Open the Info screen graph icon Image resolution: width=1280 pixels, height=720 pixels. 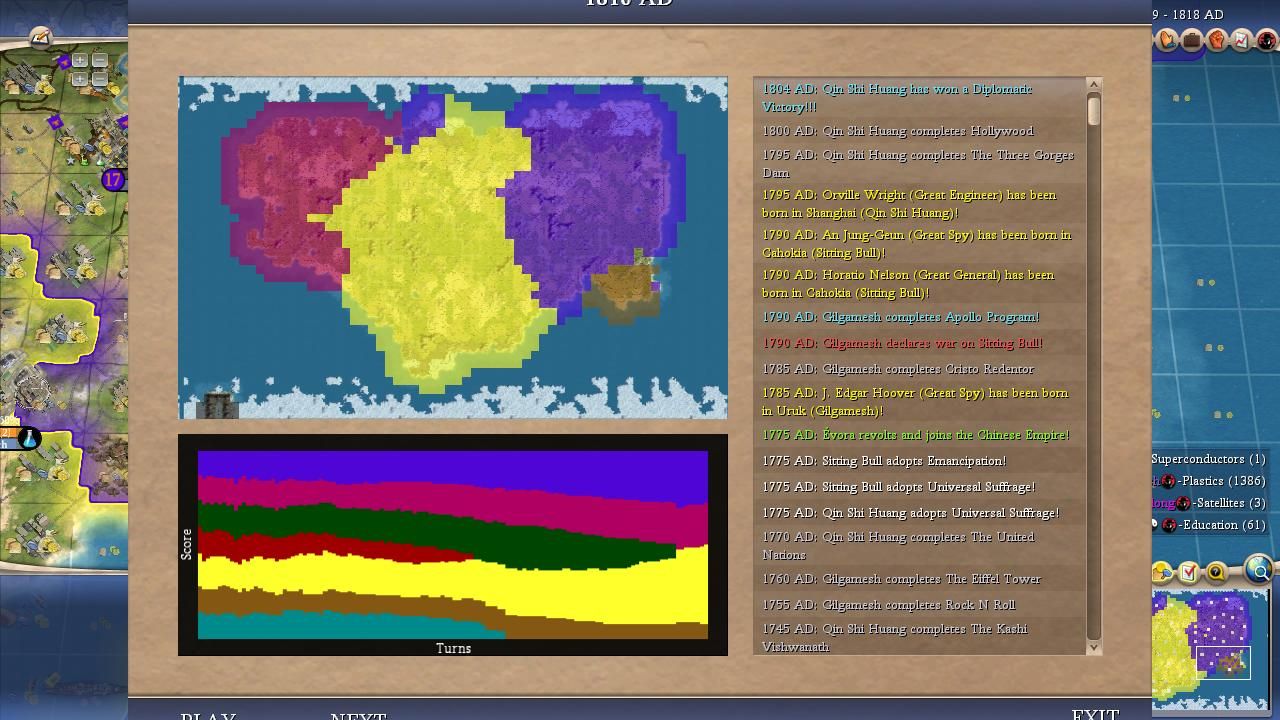click(x=1241, y=40)
